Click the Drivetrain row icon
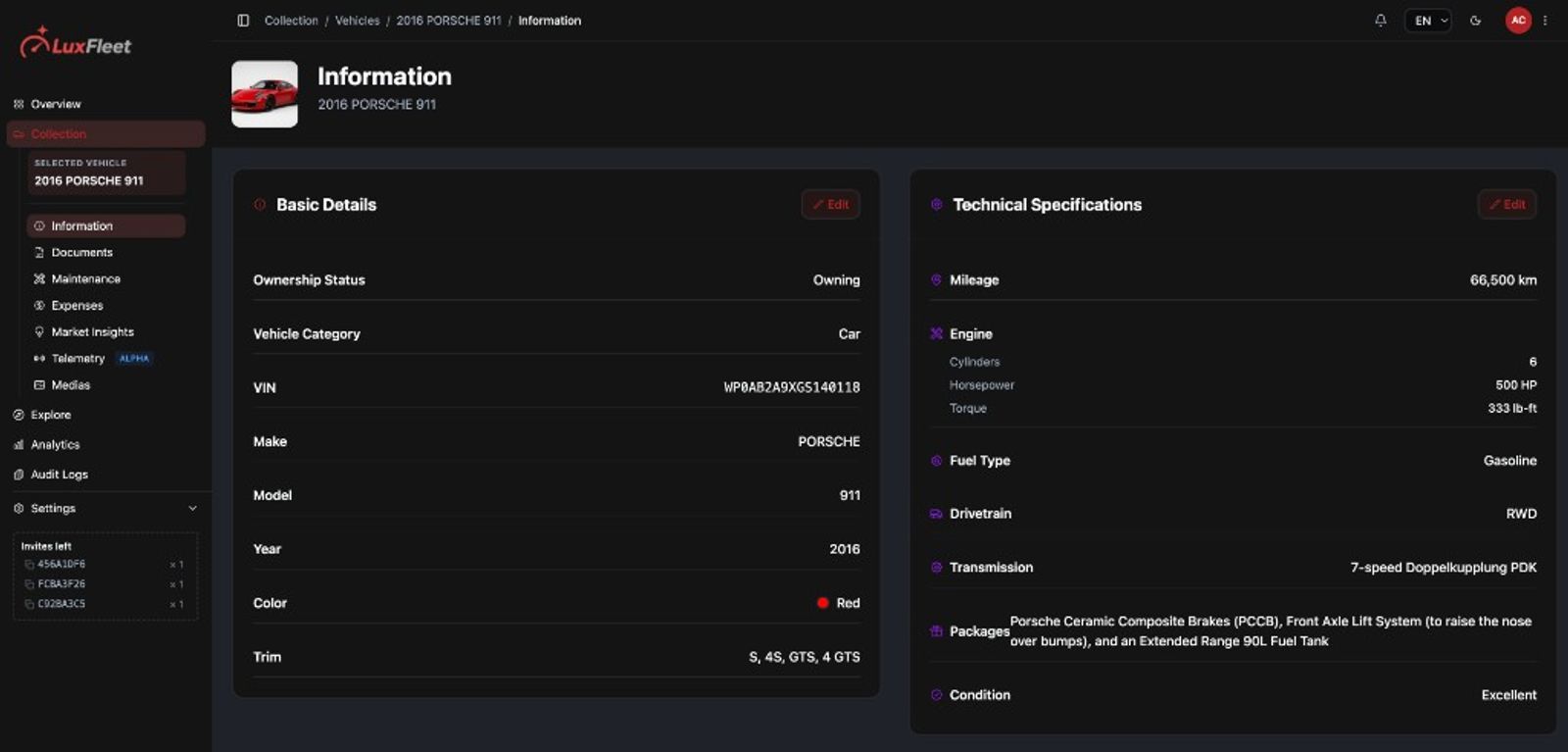 click(936, 514)
